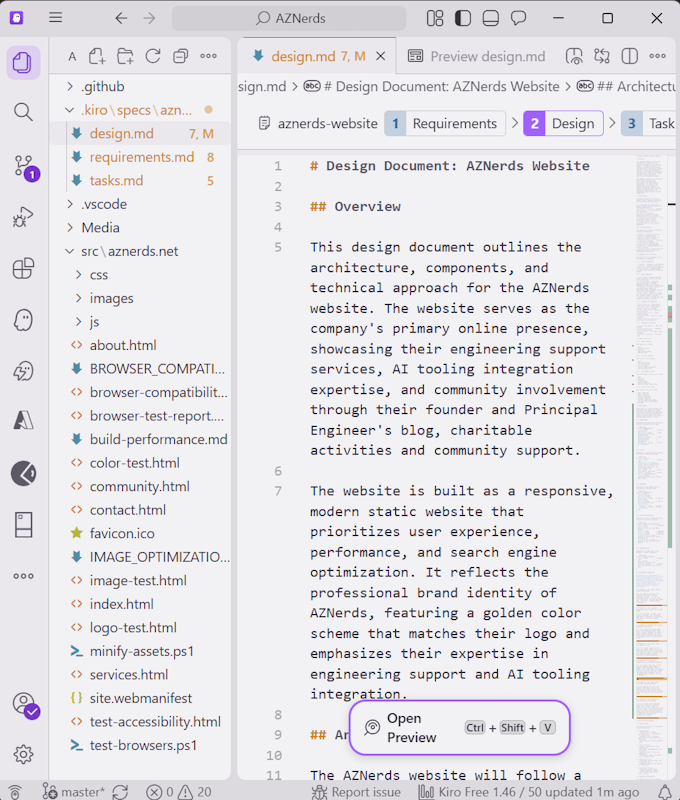Open the Azure view in activity bar
The height and width of the screenshot is (800, 680).
(23, 420)
